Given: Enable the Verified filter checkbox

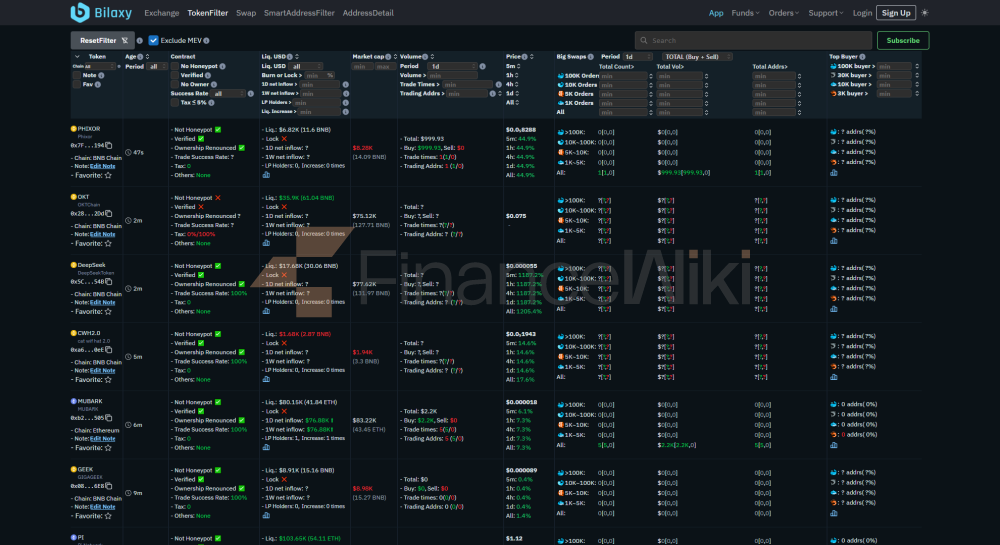Looking at the screenshot, I should pos(175,75).
